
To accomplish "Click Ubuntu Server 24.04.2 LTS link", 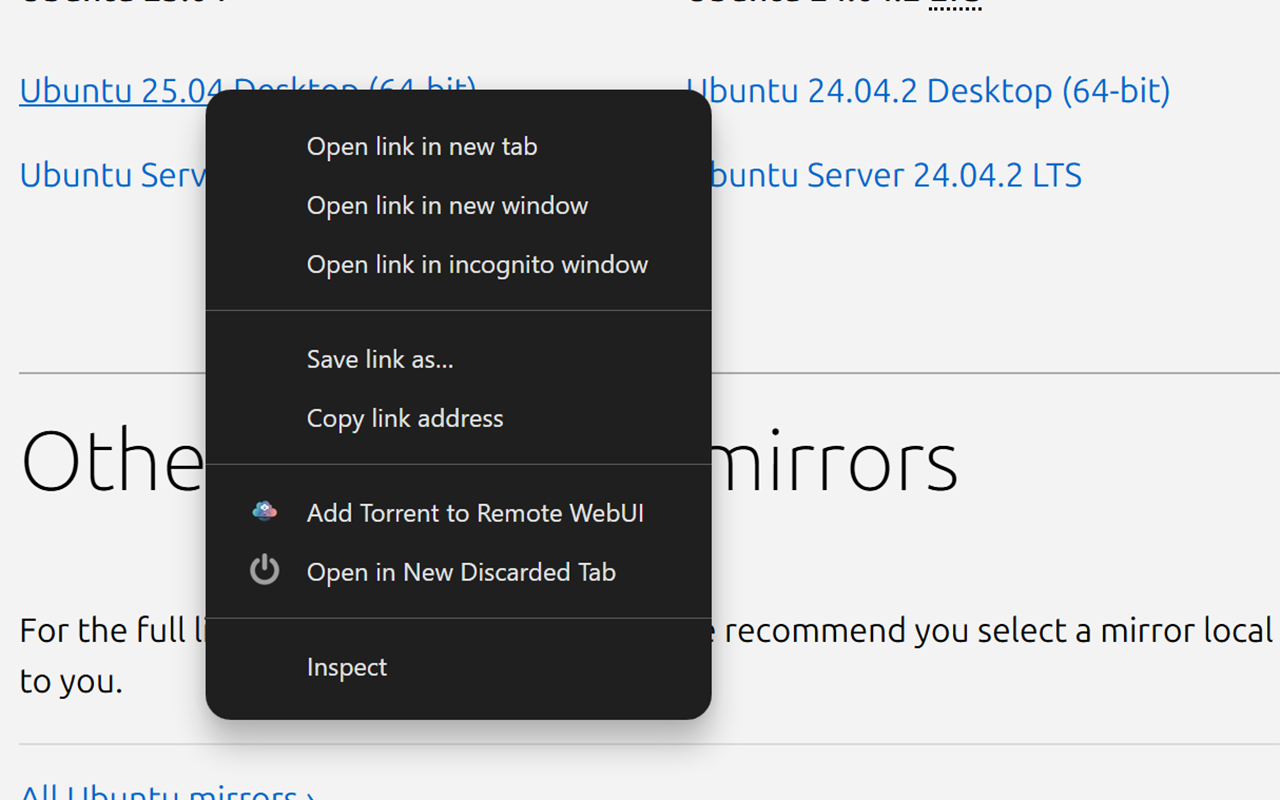I will point(895,175).
